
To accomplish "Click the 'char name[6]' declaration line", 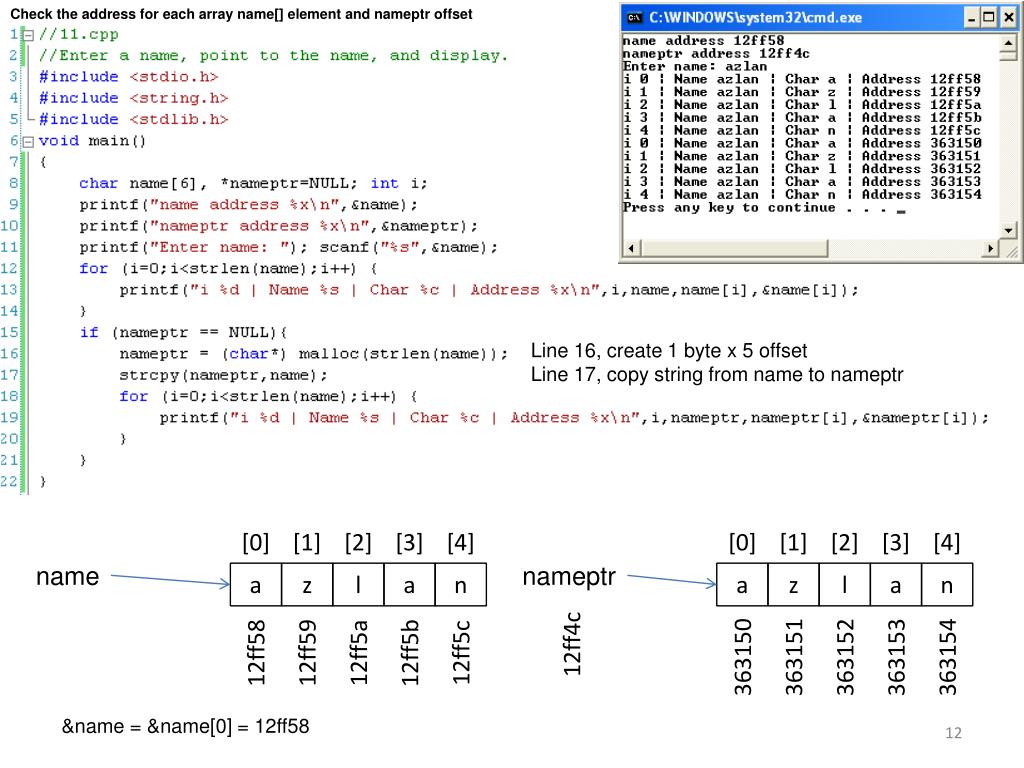I will point(253,184).
